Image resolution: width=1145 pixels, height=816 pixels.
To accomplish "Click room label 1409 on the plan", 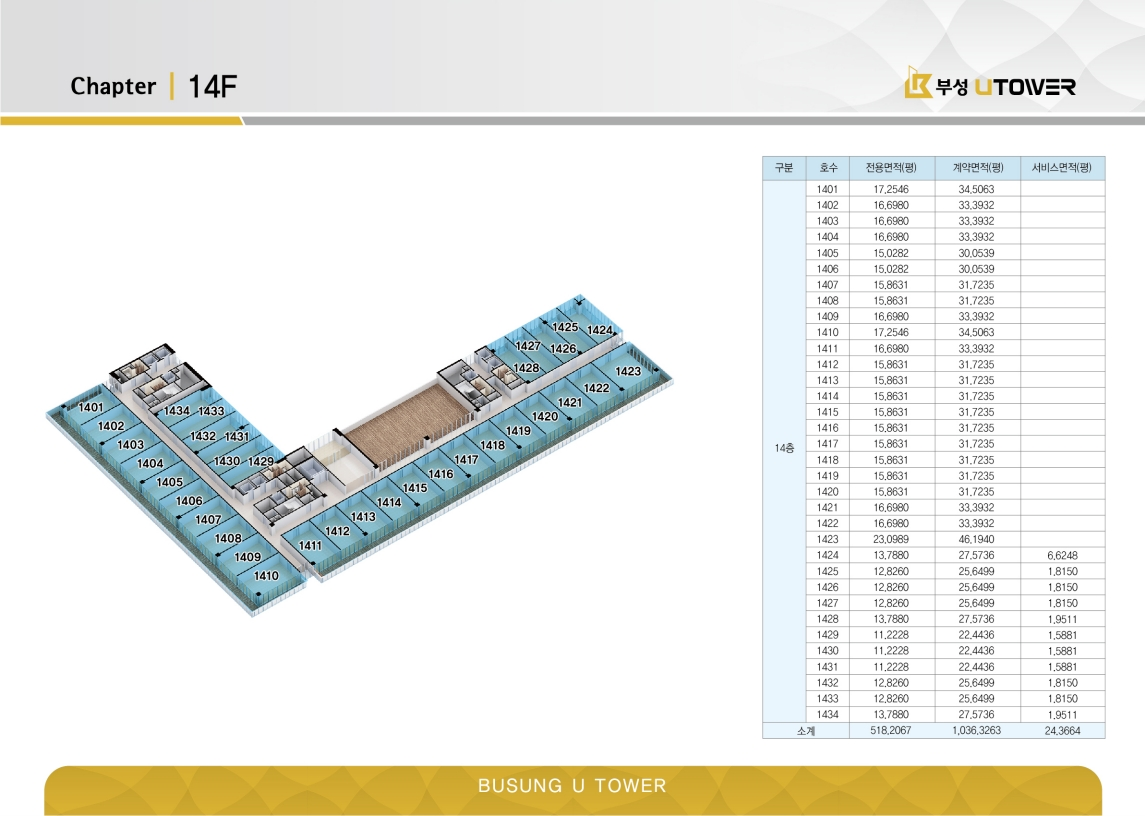I will 248,557.
